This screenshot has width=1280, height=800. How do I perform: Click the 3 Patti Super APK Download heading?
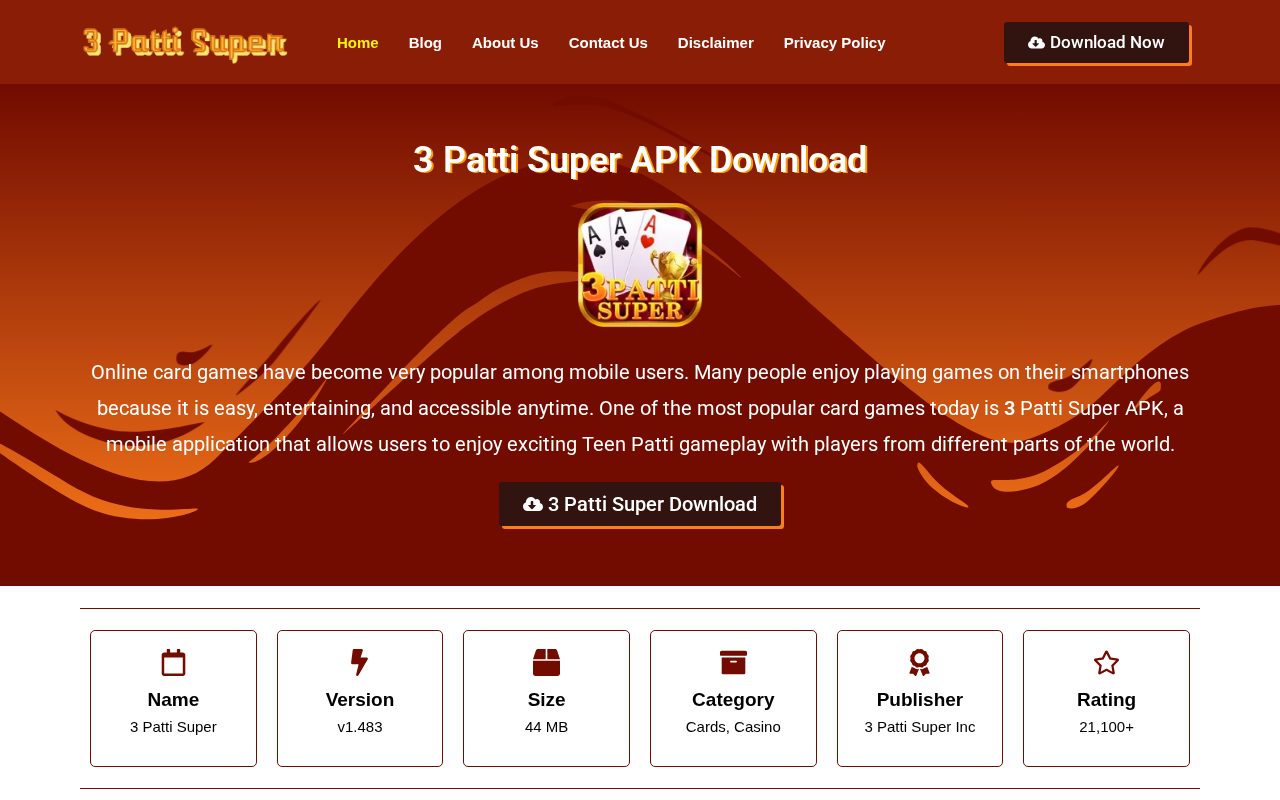(x=640, y=160)
